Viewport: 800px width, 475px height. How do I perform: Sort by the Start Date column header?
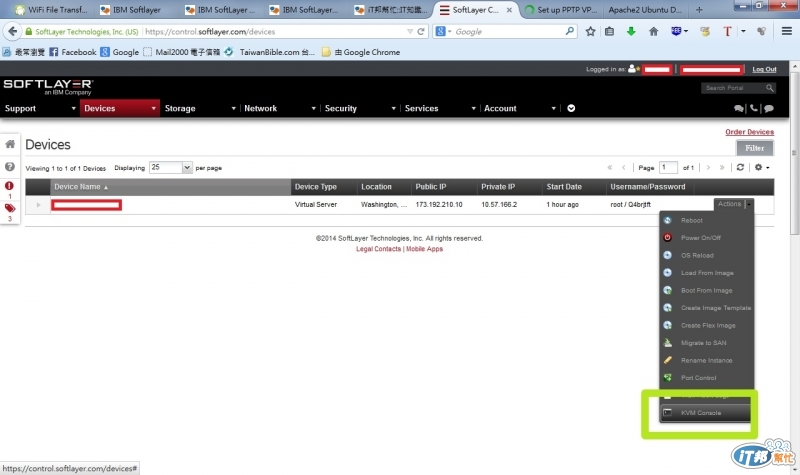pyautogui.click(x=574, y=187)
